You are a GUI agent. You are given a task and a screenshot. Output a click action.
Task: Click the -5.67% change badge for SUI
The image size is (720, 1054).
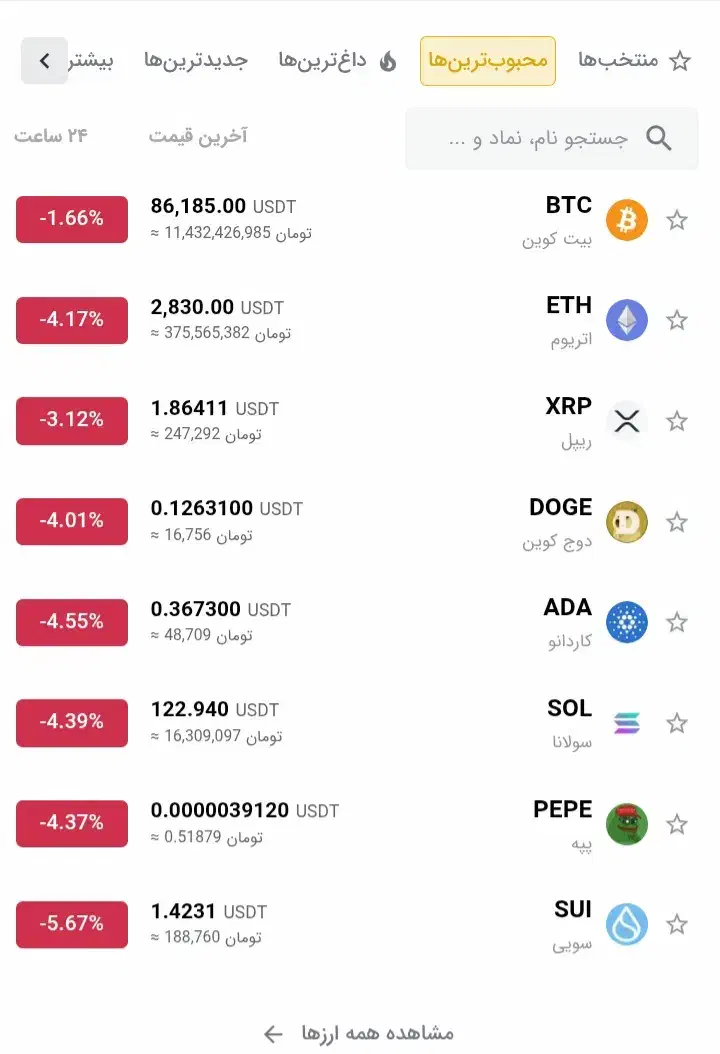pyautogui.click(x=72, y=924)
